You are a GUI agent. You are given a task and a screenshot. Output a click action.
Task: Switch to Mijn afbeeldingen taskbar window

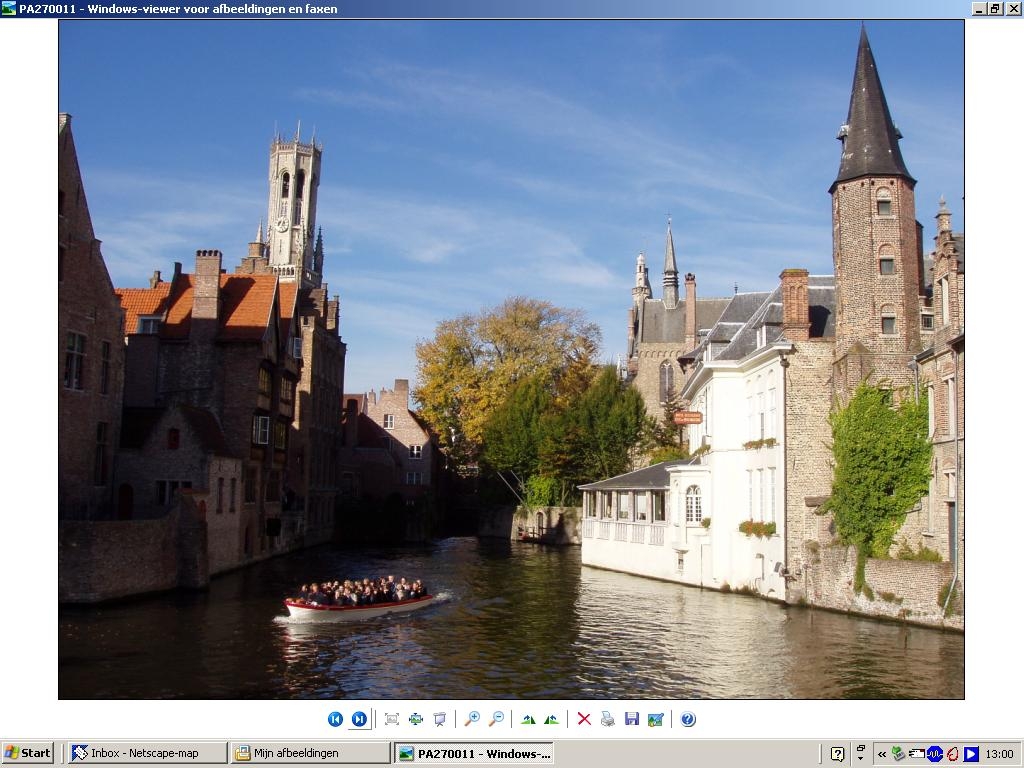pos(310,753)
